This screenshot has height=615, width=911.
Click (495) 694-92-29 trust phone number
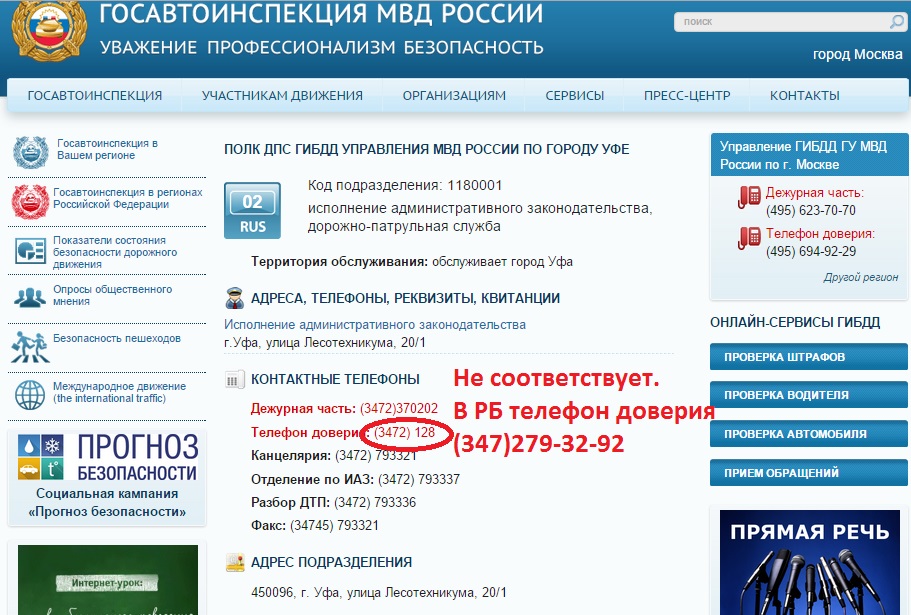point(810,251)
